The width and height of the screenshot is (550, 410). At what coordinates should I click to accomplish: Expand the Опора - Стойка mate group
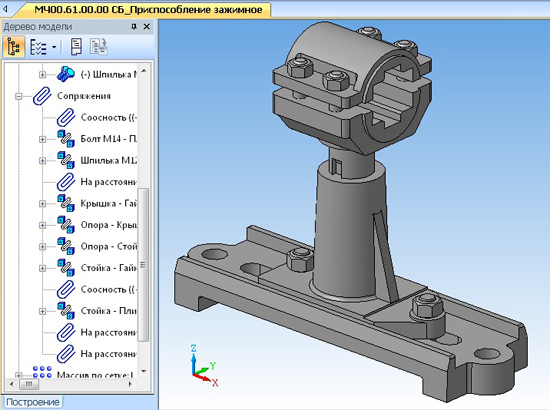[42, 247]
